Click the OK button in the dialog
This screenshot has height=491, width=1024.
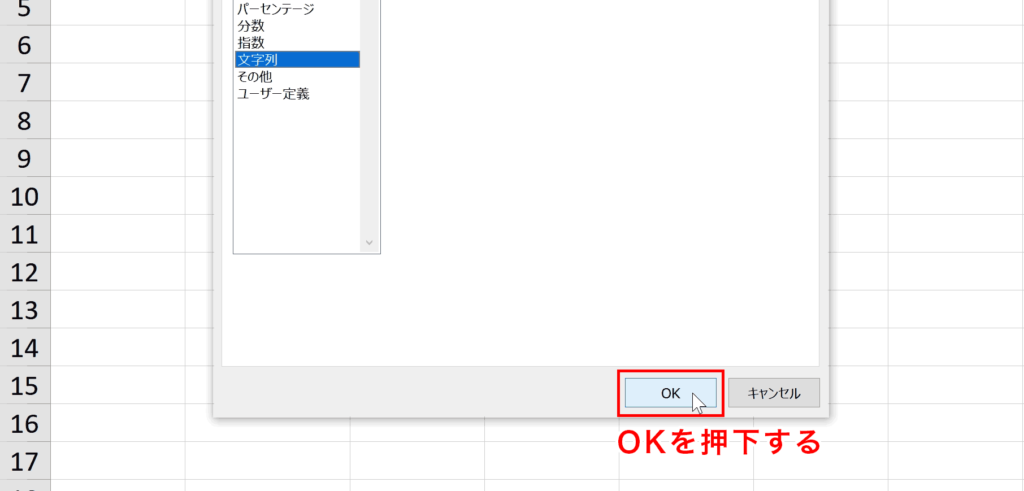click(x=671, y=394)
